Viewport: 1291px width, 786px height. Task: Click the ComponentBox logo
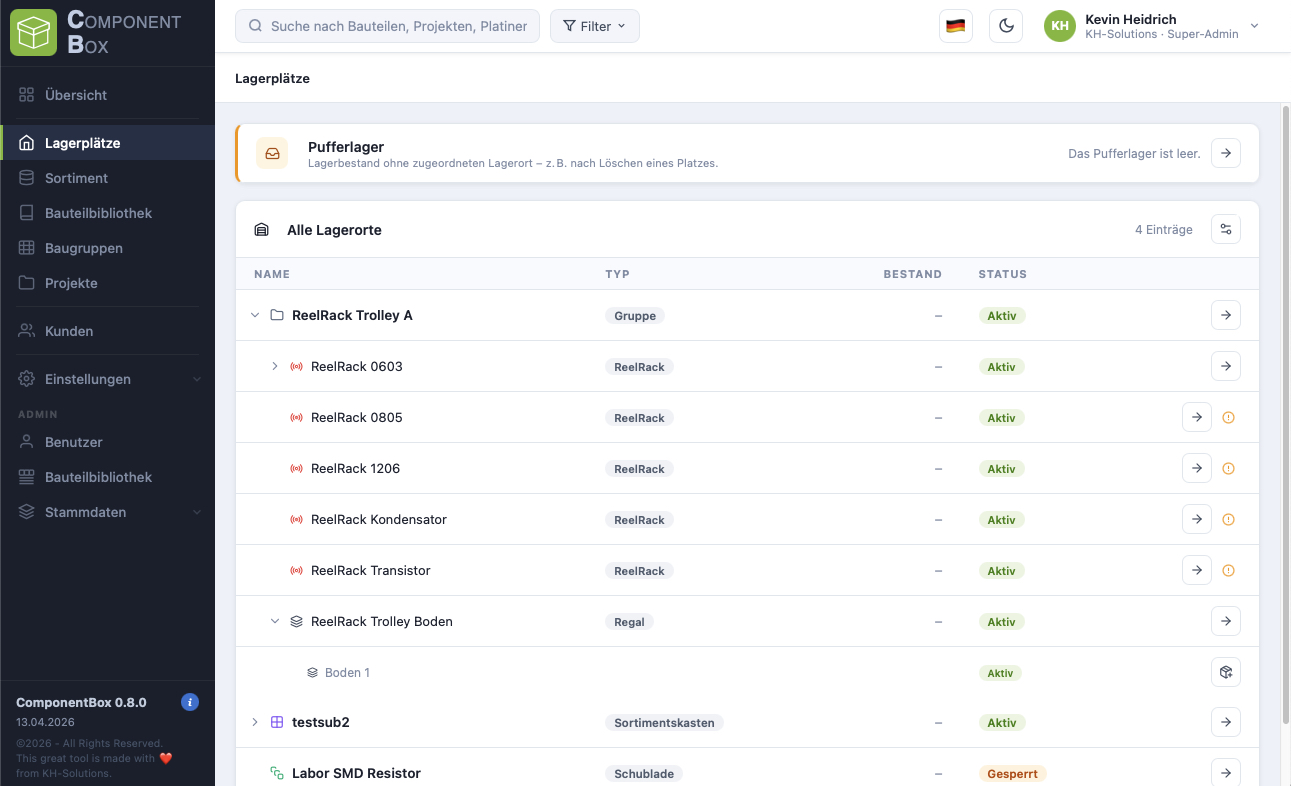click(x=34, y=32)
